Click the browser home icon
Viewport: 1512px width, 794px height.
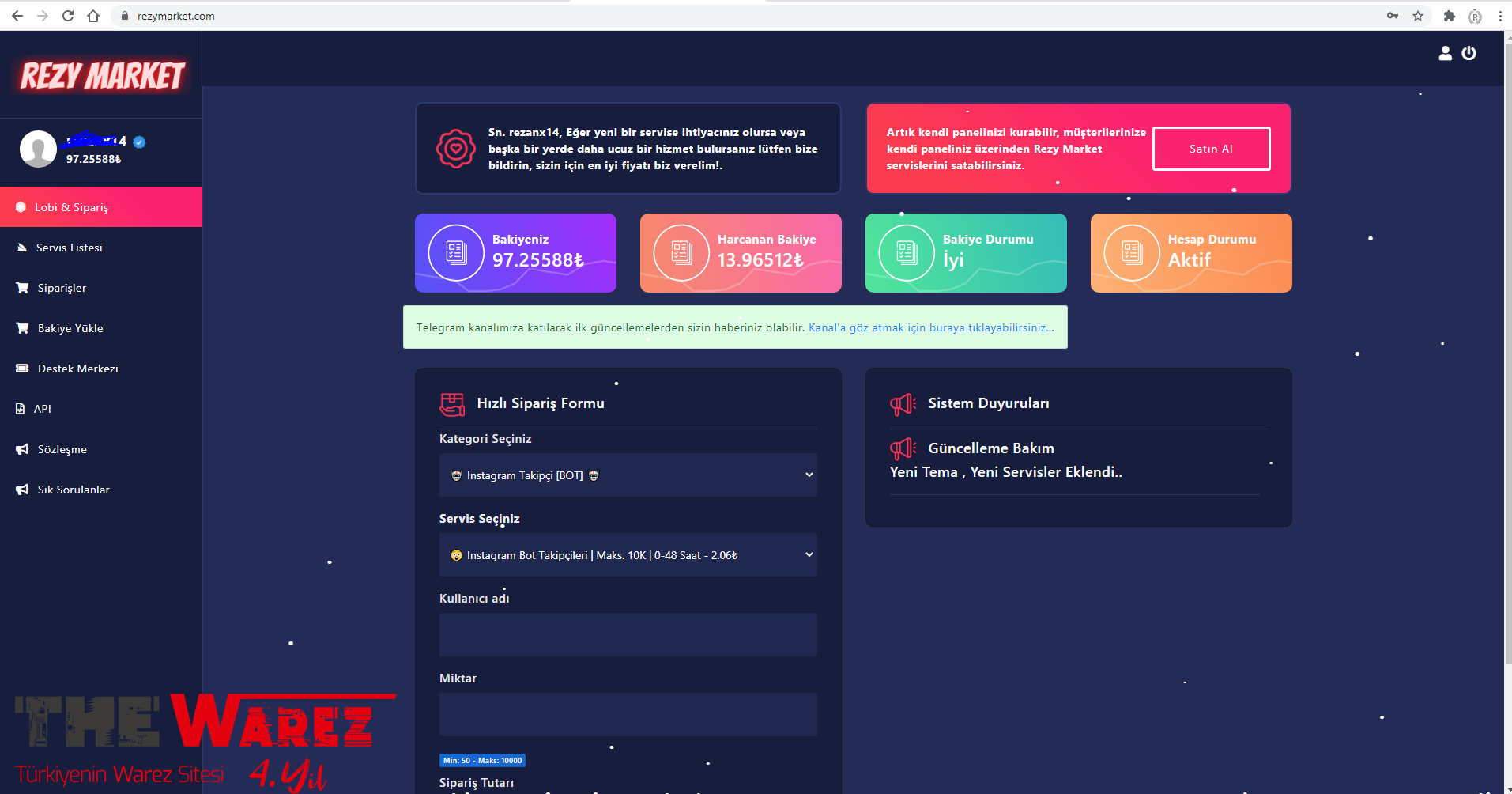[x=93, y=16]
